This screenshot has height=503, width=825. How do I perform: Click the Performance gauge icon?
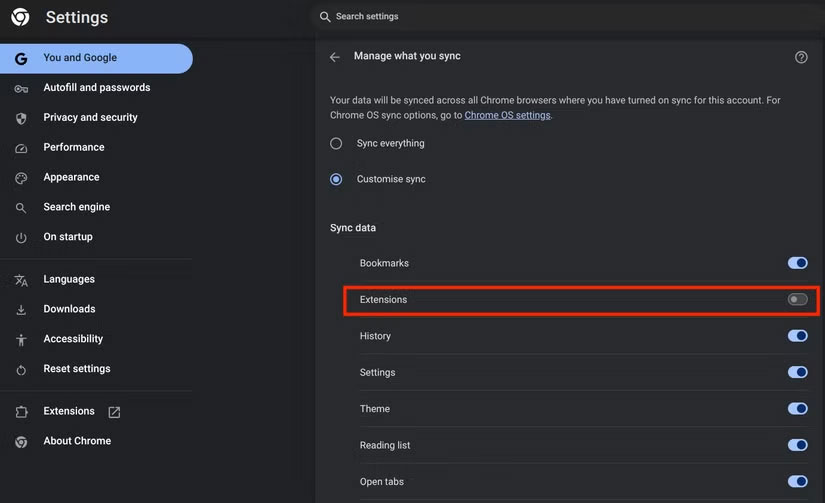(x=21, y=148)
